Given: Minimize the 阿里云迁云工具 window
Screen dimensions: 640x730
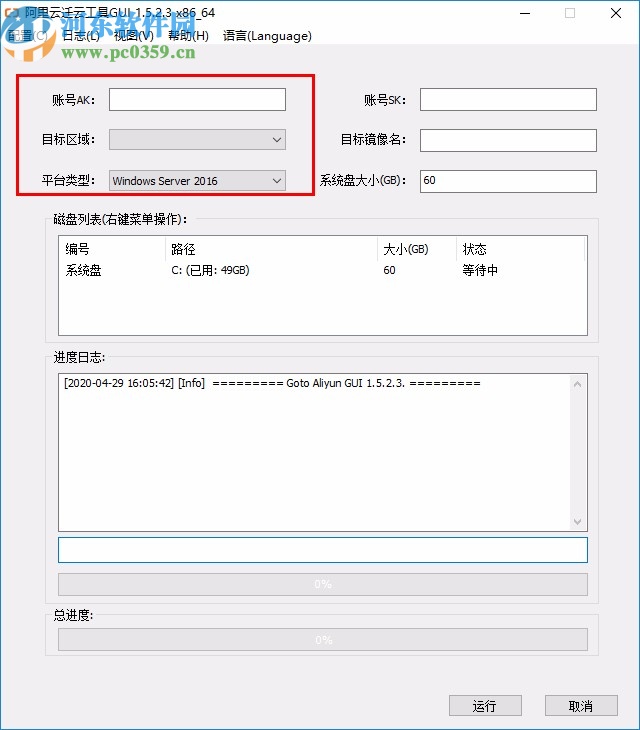Looking at the screenshot, I should click(525, 13).
